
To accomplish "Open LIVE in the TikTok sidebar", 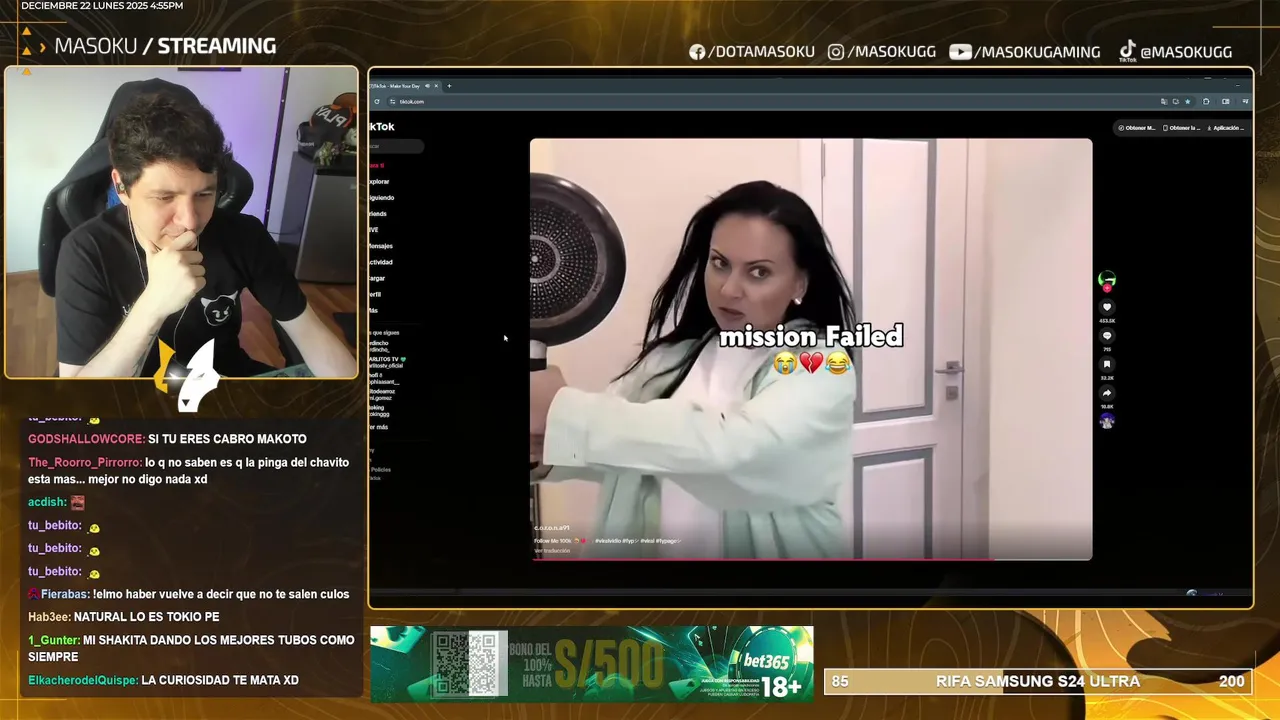I will click(x=374, y=229).
